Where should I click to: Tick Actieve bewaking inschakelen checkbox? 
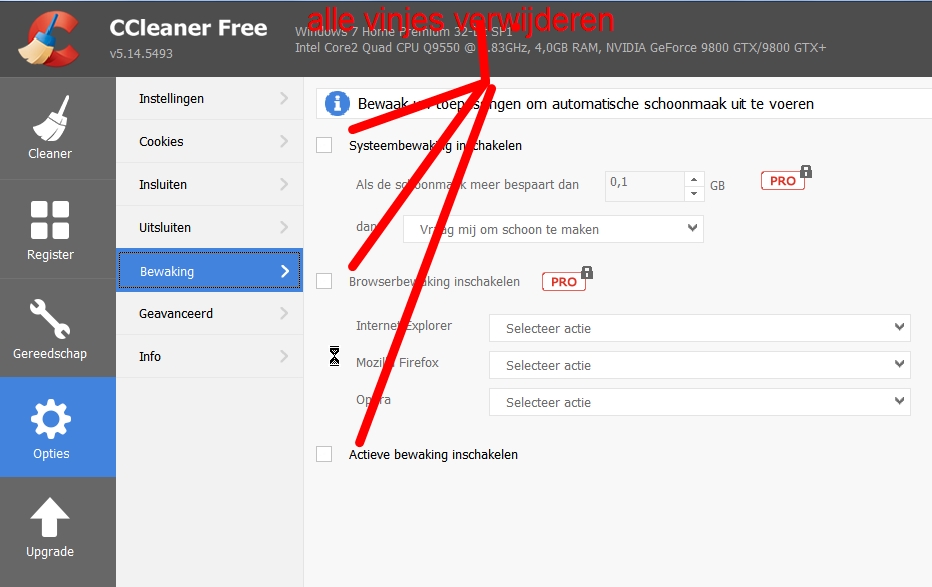(x=324, y=454)
